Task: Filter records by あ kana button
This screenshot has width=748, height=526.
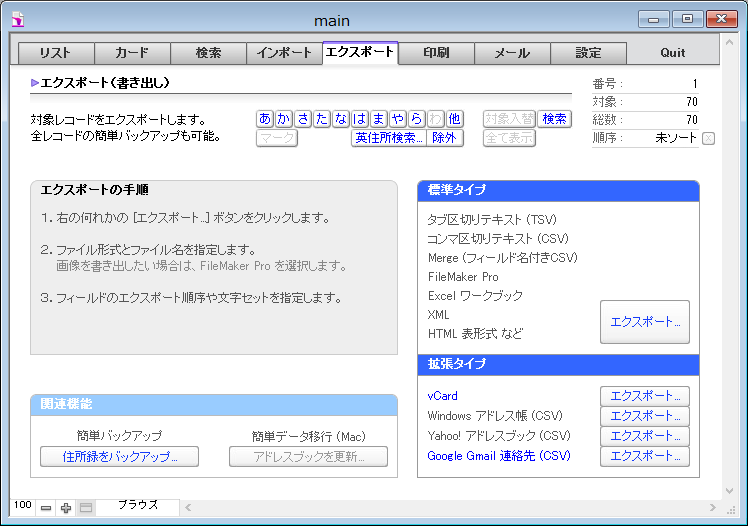Action: click(265, 119)
